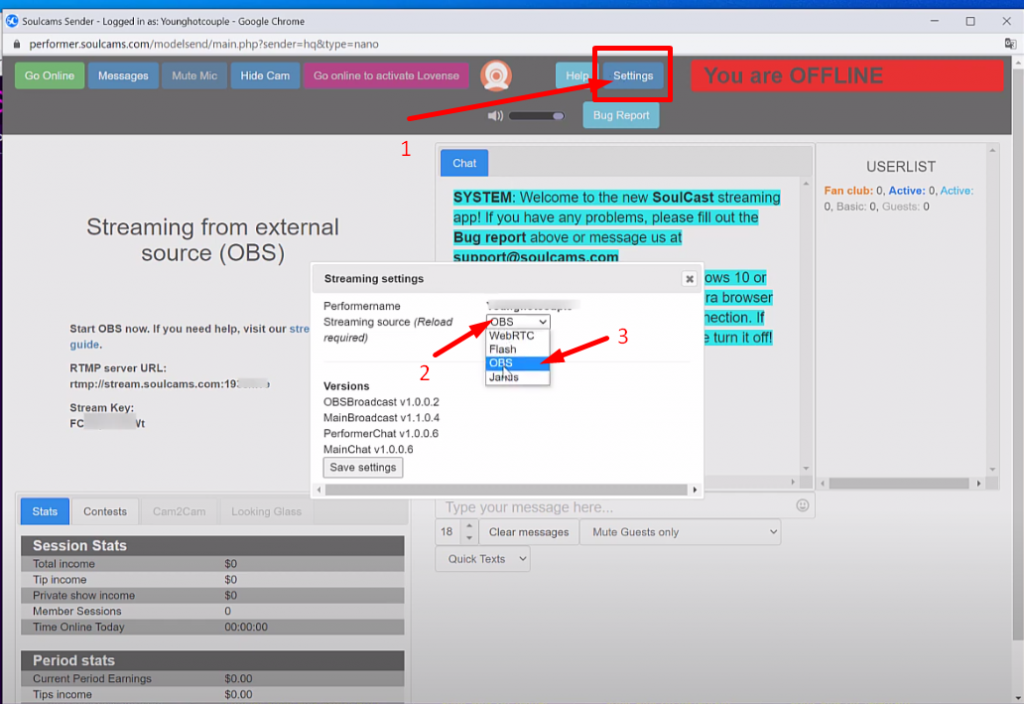
Task: Click the chat panel scroll-up arrow
Action: [x=806, y=184]
